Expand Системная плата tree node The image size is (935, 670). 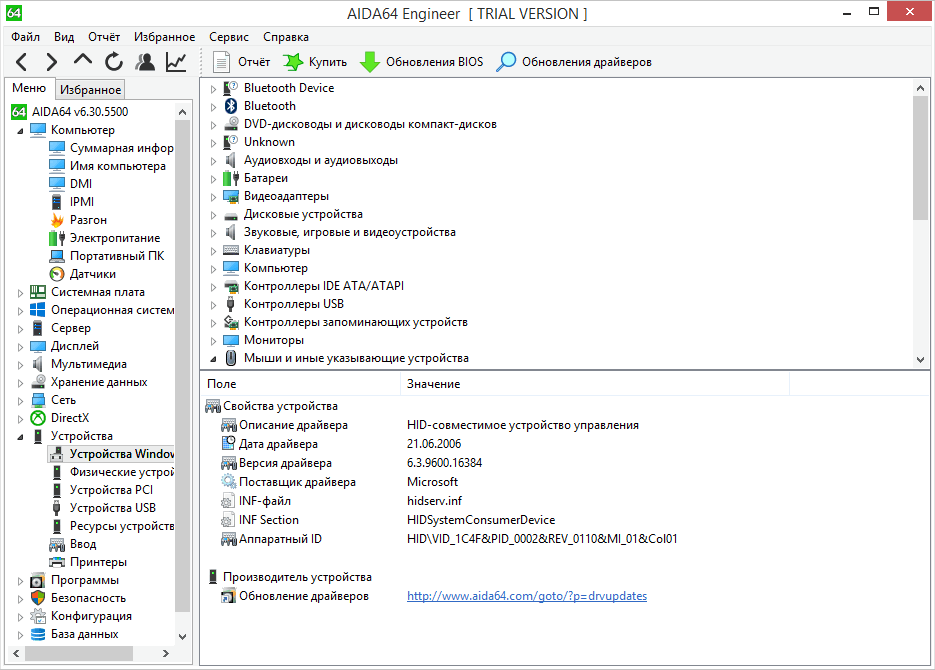[x=22, y=293]
